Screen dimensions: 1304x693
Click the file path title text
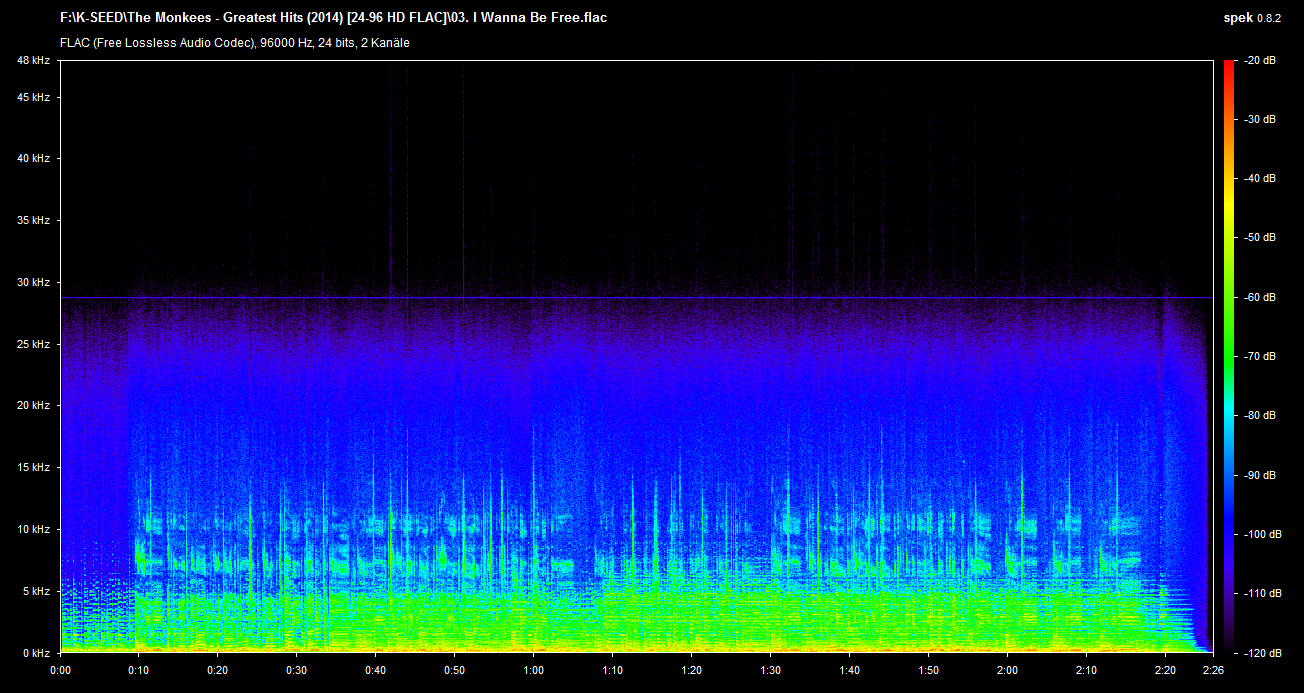pyautogui.click(x=333, y=18)
